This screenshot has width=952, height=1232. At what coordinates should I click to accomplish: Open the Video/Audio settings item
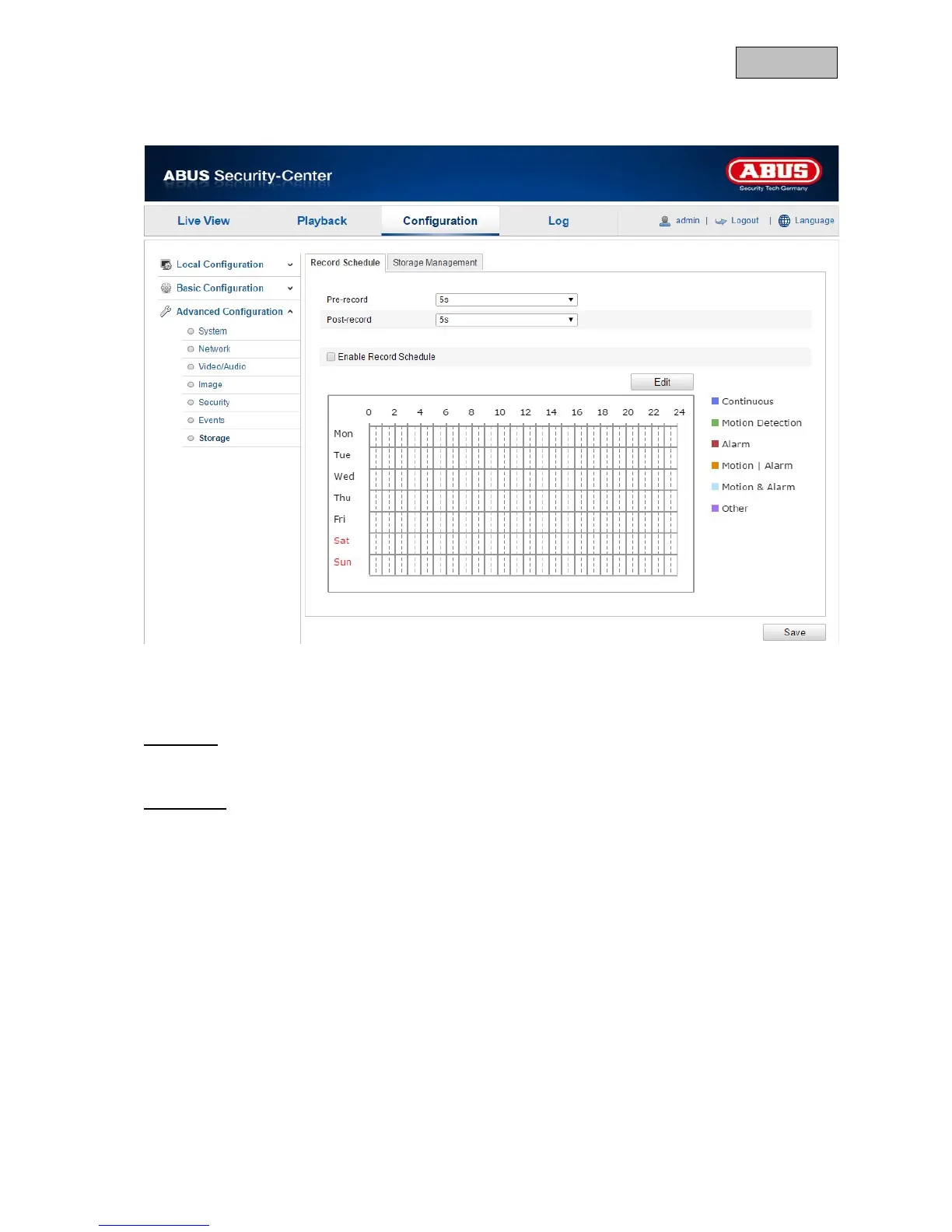coord(222,367)
